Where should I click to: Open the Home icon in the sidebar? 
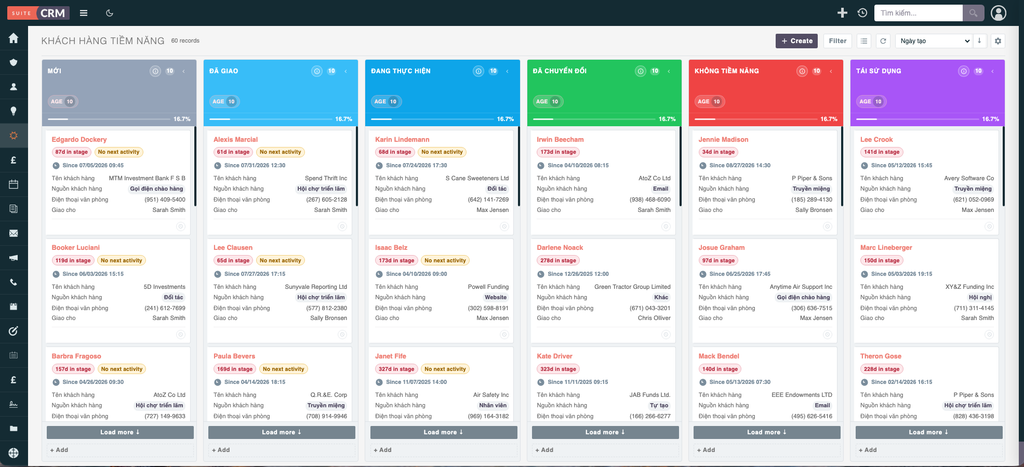pos(13,38)
